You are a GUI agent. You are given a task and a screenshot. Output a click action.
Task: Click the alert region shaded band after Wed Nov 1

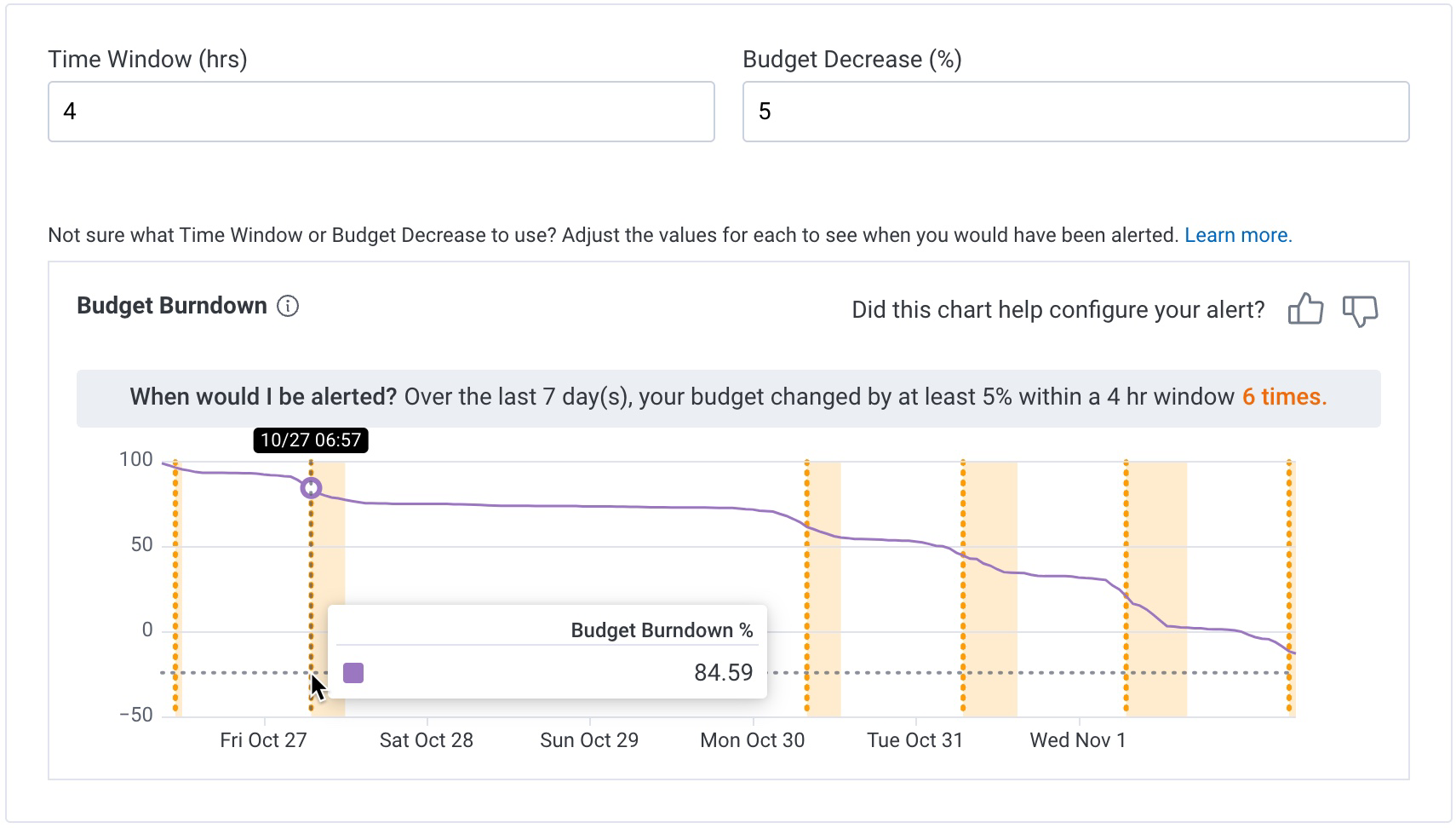pyautogui.click(x=1156, y=588)
